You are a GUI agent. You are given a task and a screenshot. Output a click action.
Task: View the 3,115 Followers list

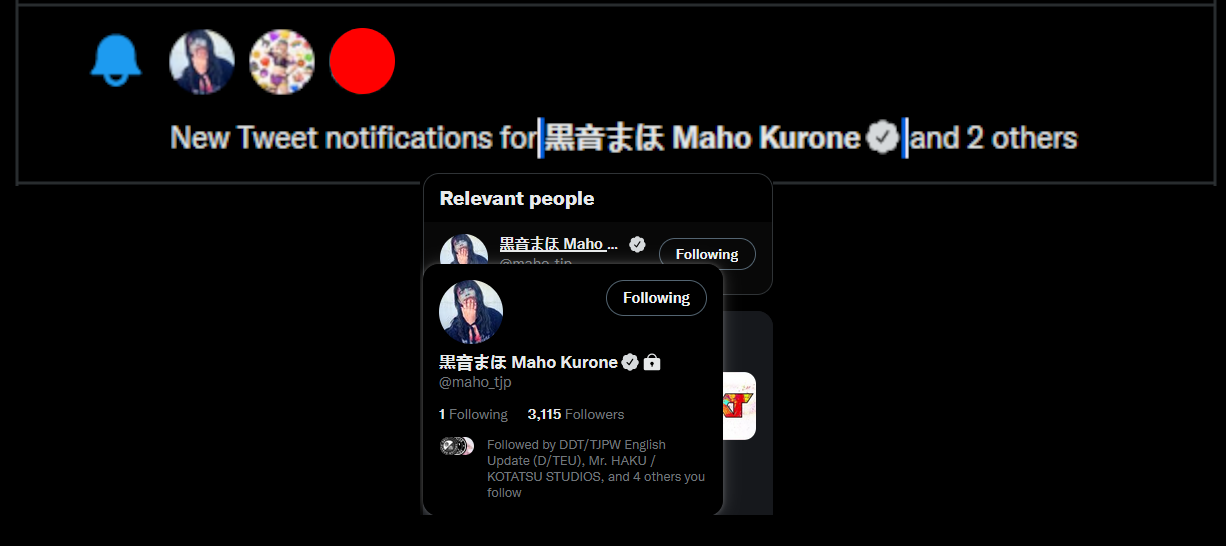point(576,414)
